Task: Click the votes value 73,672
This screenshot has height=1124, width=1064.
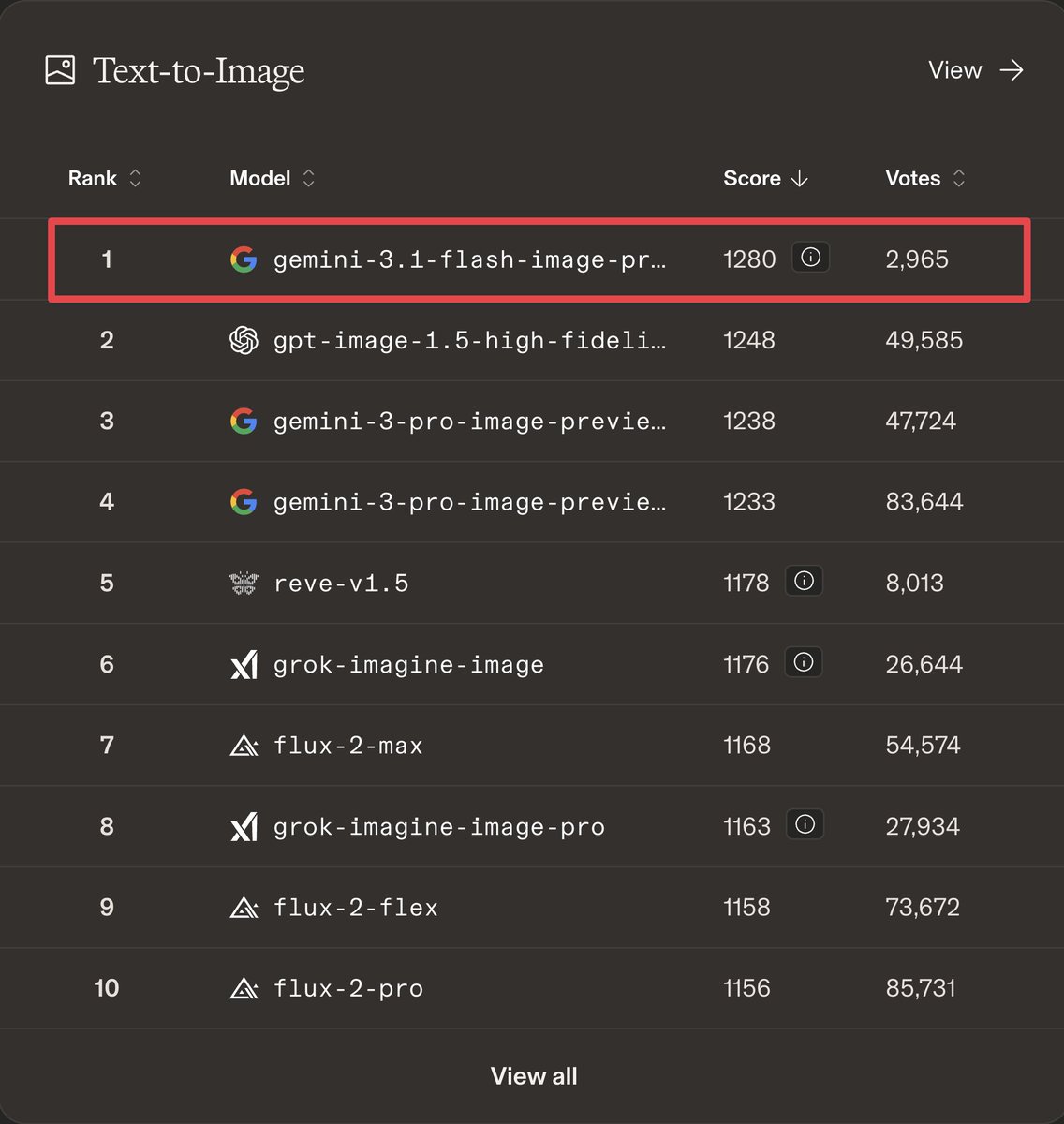Action: coord(923,908)
